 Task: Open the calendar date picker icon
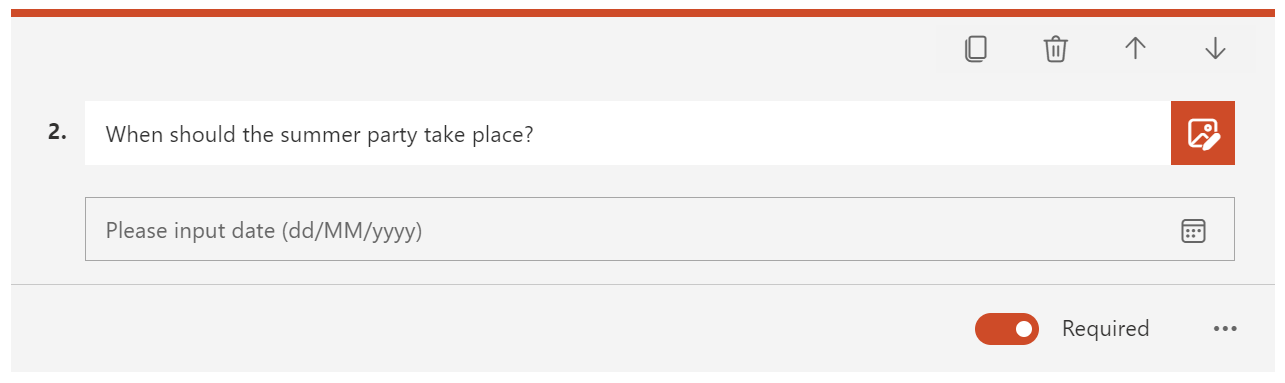click(1193, 231)
